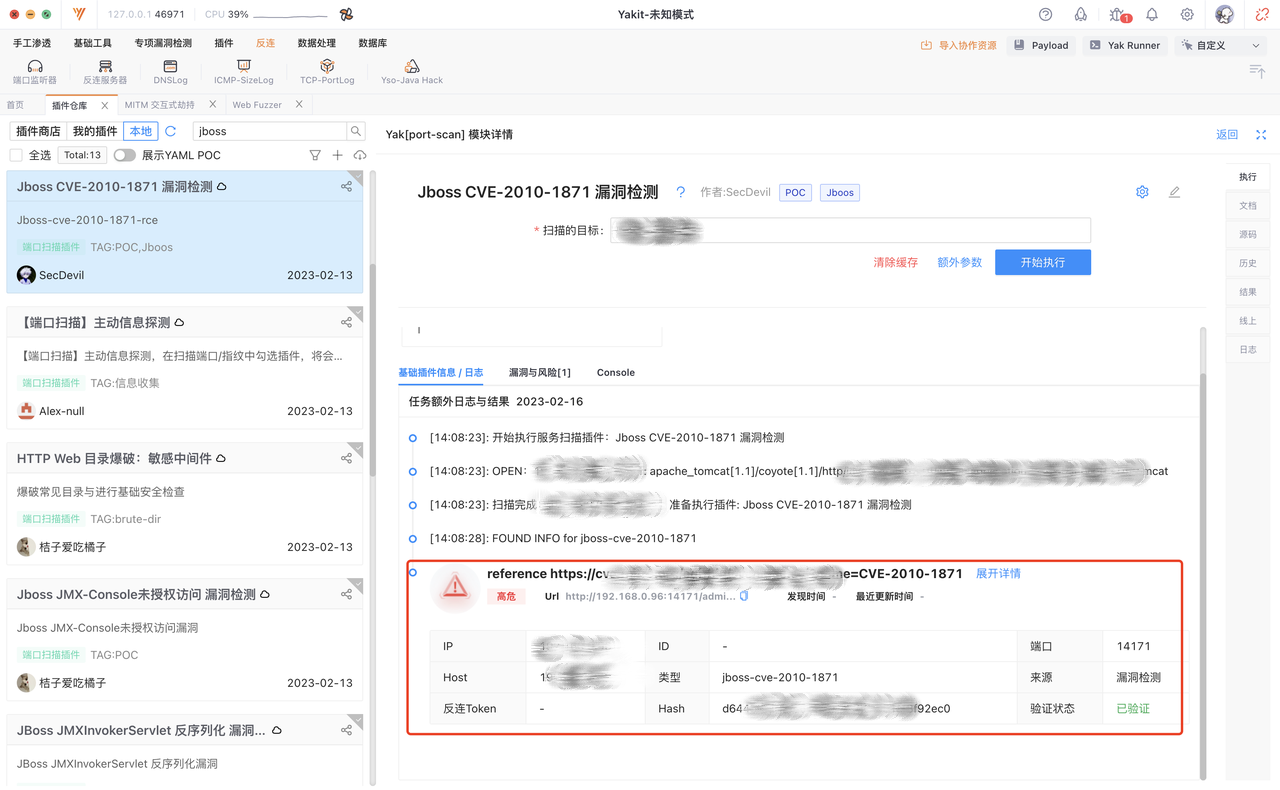Open the bug report icon with red badge
The image size is (1280, 790).
1118,15
